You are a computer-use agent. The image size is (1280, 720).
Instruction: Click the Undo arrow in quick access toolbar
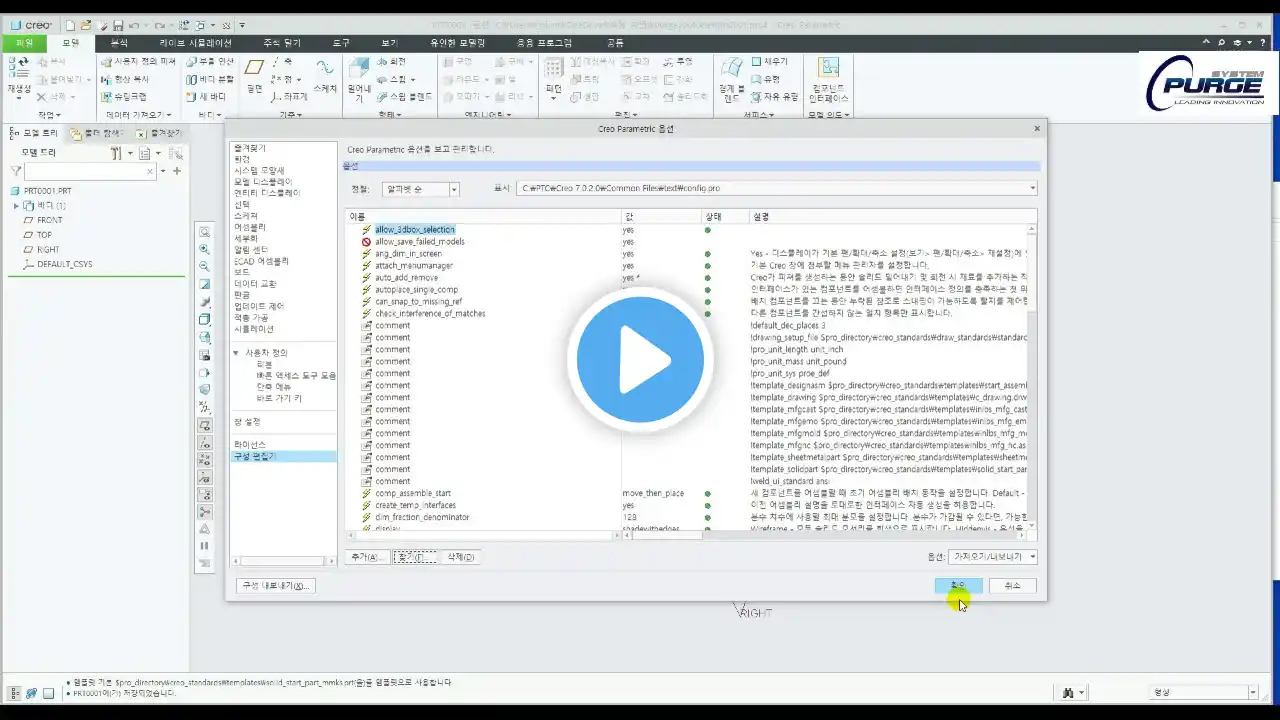coord(134,25)
